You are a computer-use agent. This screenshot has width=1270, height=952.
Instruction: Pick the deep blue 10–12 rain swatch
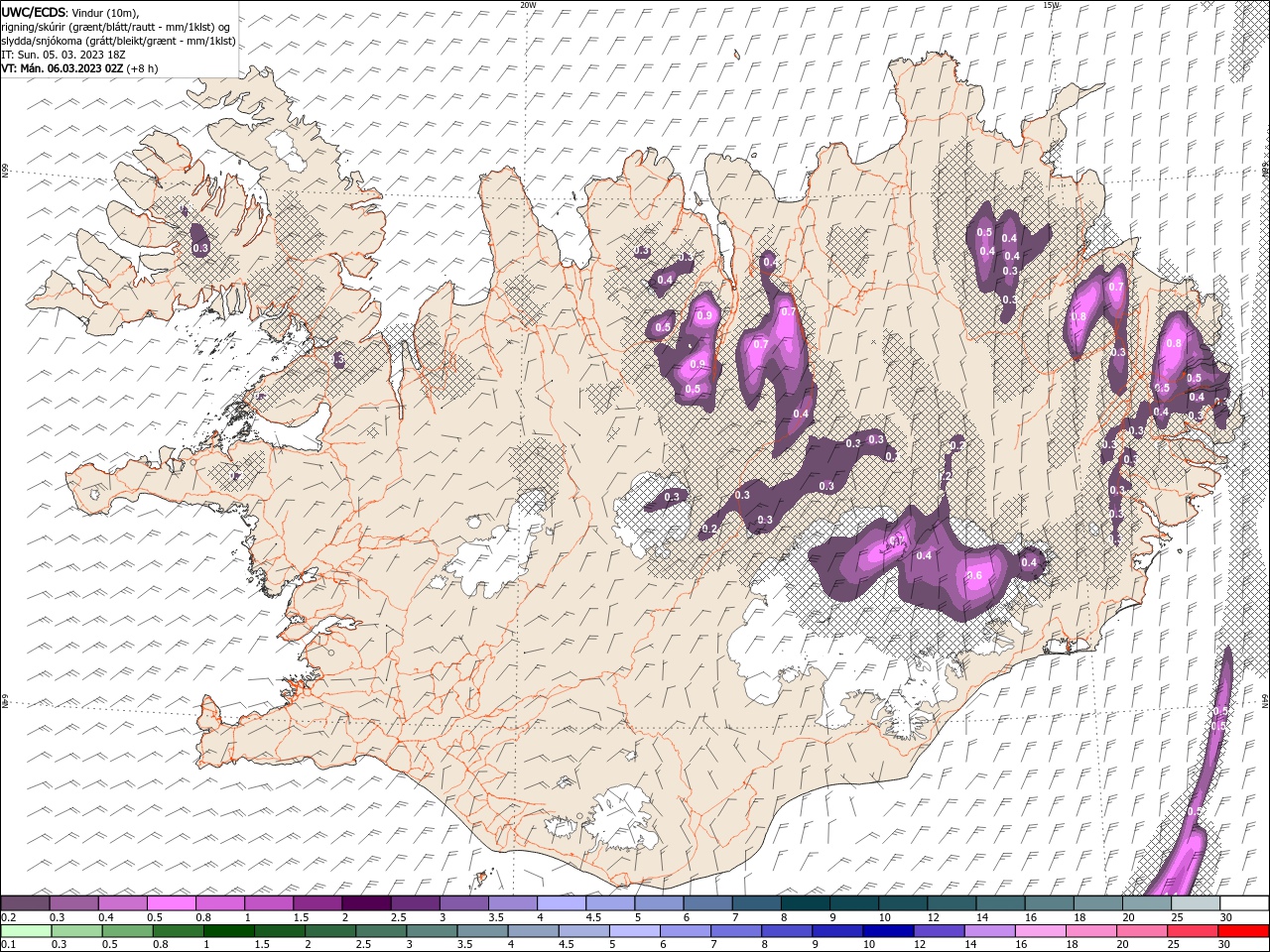886,930
